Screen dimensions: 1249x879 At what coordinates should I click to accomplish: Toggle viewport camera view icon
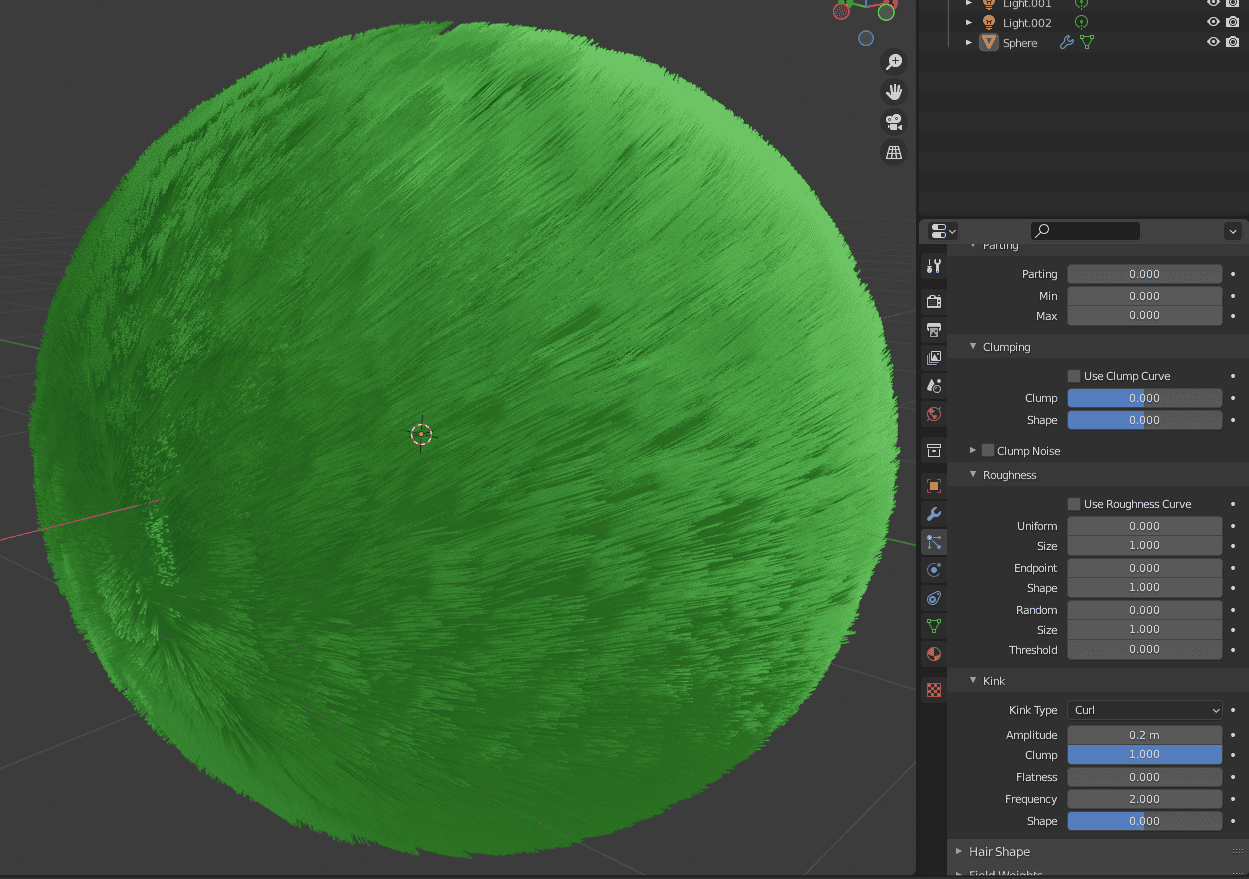[893, 122]
